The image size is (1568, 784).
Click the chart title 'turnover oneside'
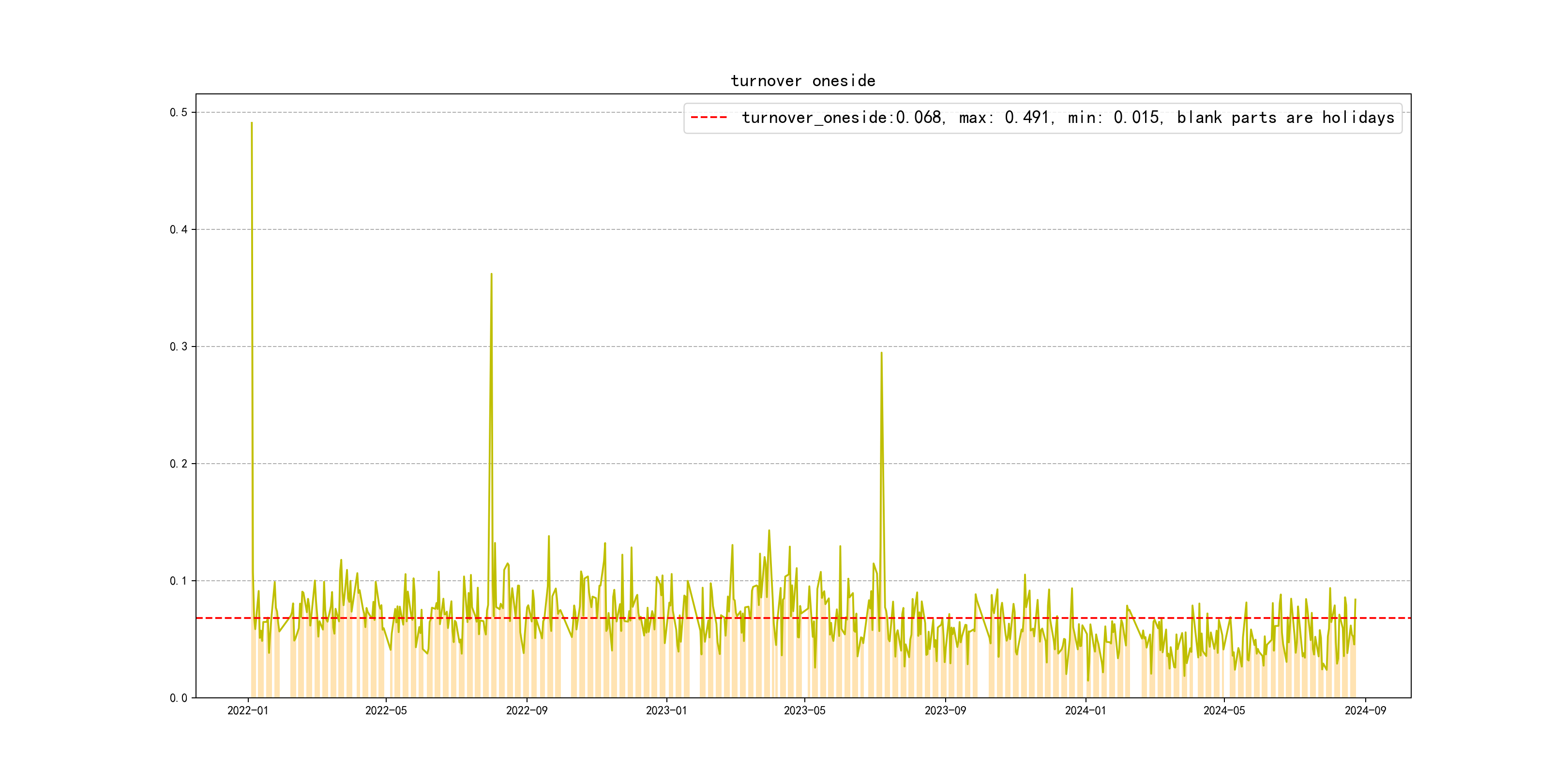coord(803,81)
